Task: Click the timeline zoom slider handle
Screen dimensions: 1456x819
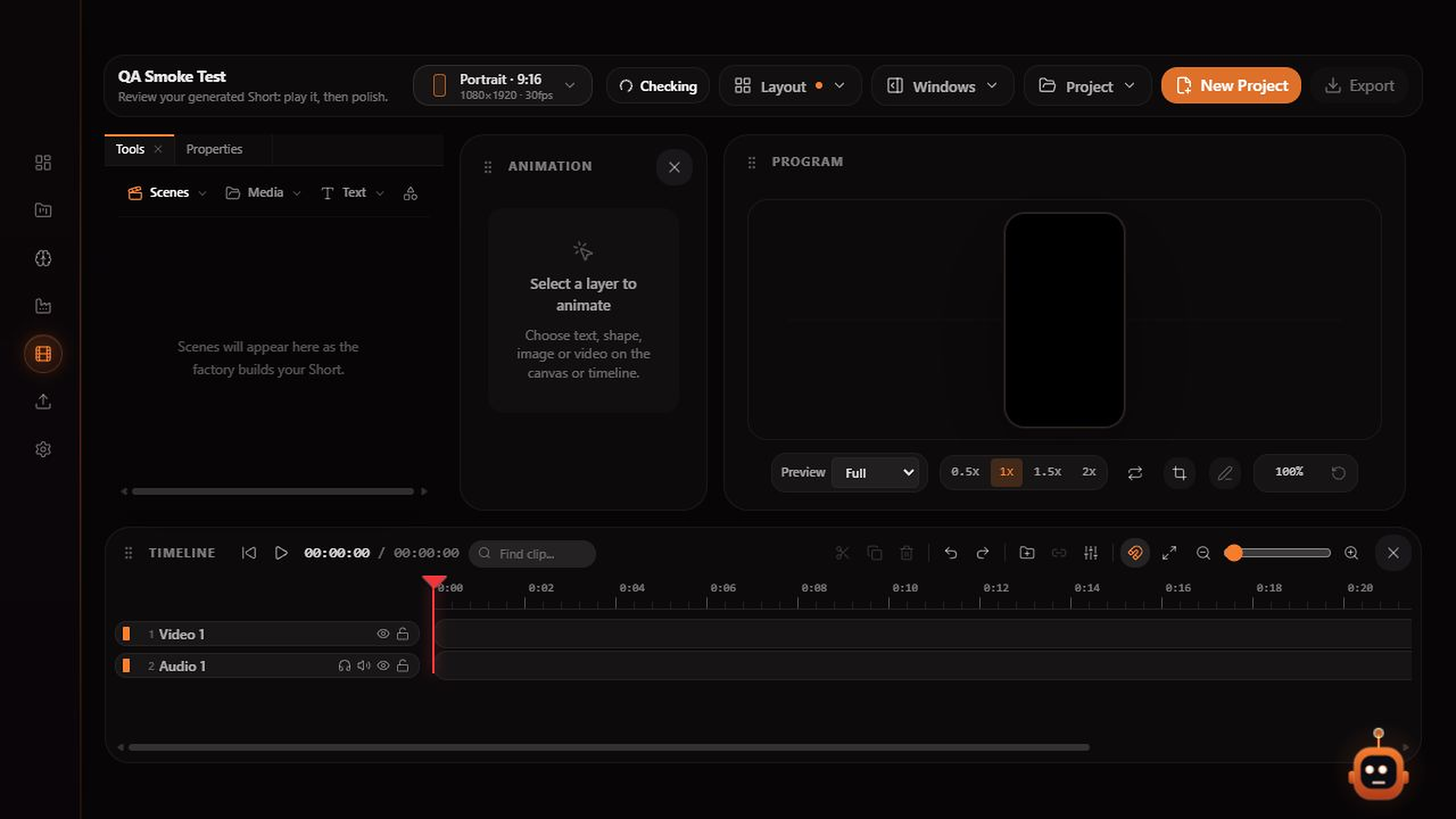Action: click(1233, 553)
